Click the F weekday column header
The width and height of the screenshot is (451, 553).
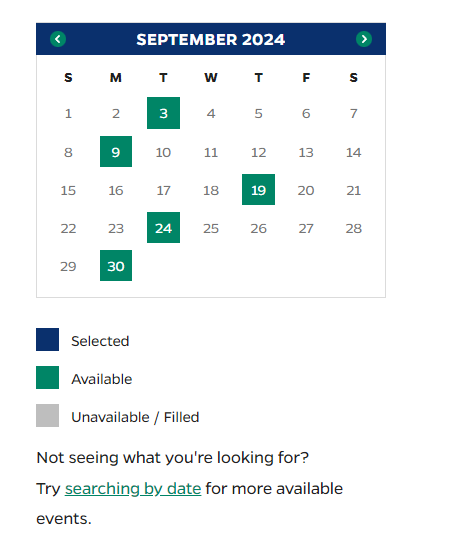pyautogui.click(x=306, y=78)
